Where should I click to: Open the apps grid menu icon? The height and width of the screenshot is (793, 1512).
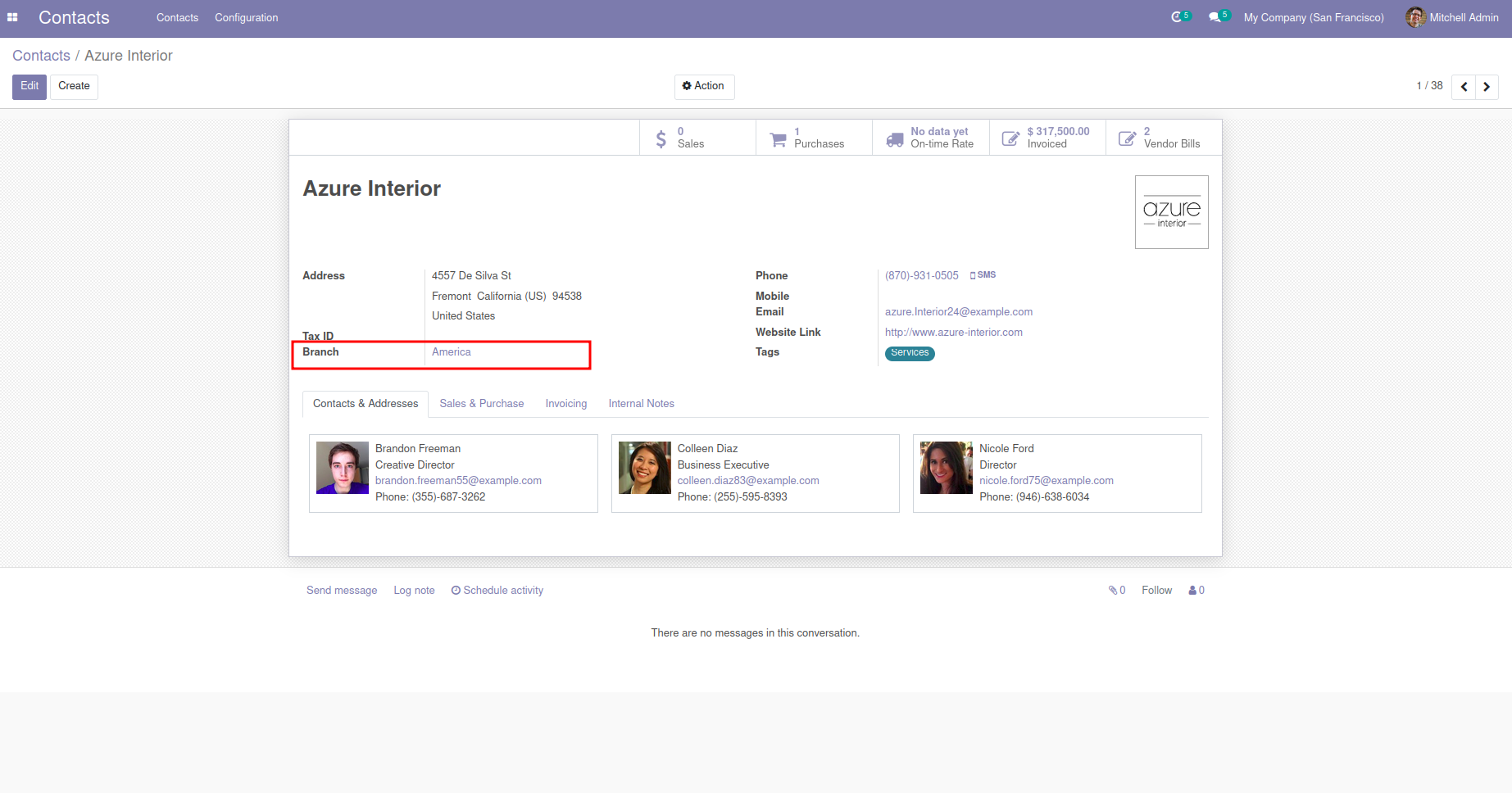[12, 17]
